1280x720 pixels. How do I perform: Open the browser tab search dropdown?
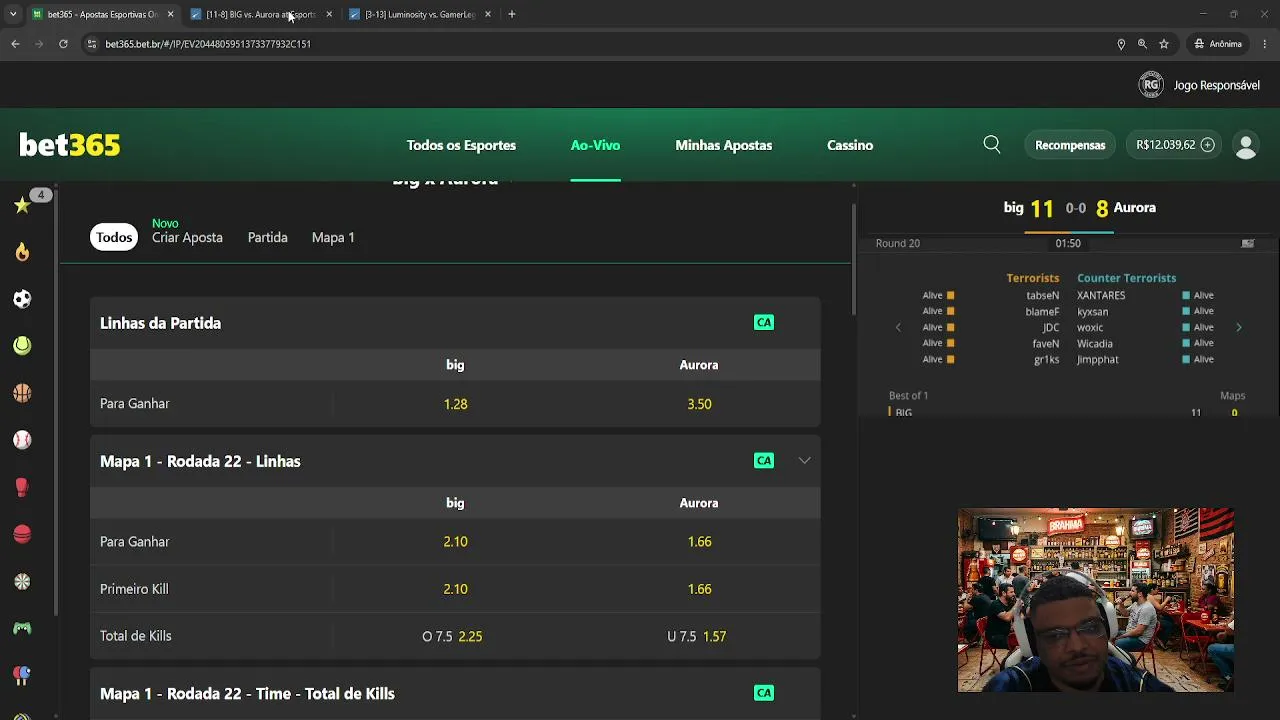coord(13,14)
